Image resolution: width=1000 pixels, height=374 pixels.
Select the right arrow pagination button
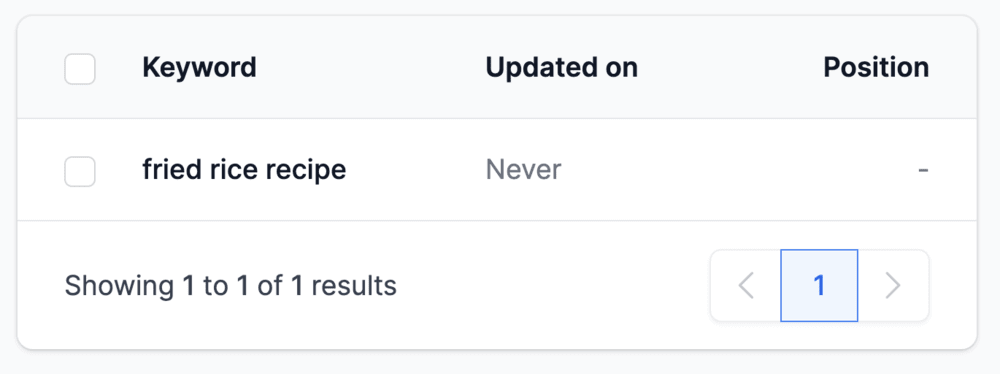tap(893, 285)
